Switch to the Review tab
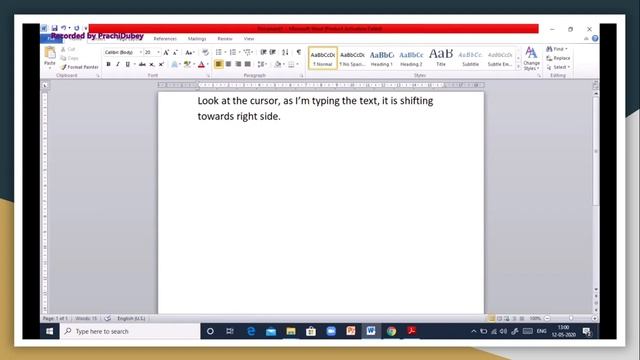Viewport: 640px width, 360px height. pos(225,39)
